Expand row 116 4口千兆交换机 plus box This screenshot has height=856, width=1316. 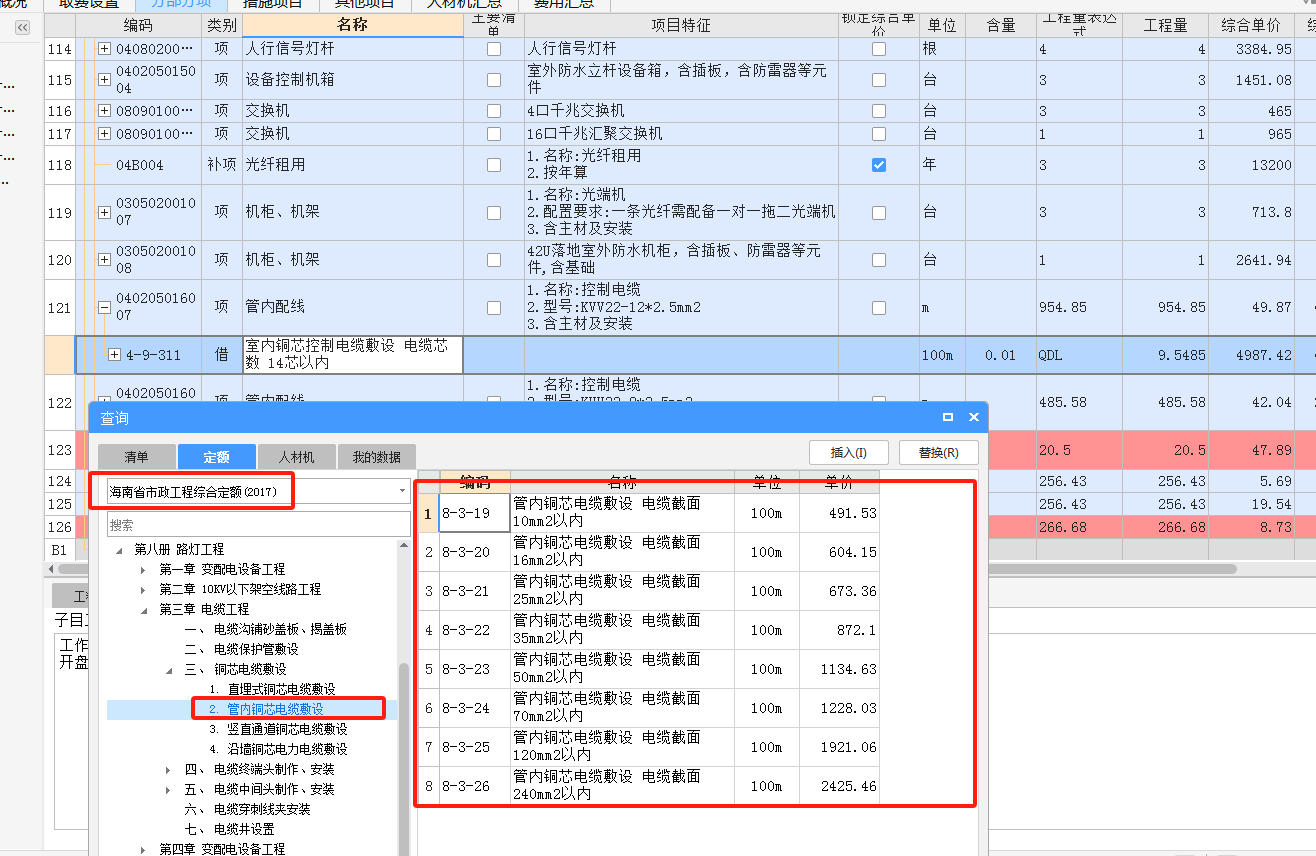[105, 111]
